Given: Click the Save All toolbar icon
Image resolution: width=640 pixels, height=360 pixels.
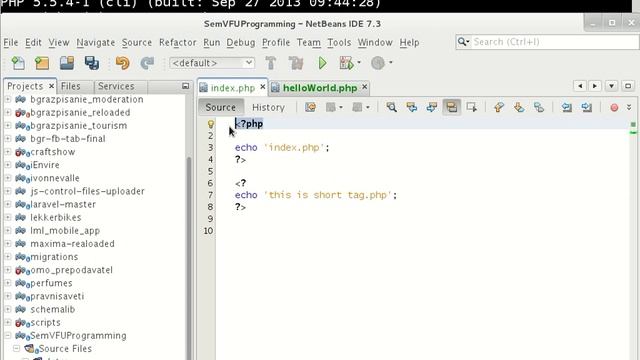Looking at the screenshot, I should coord(91,63).
